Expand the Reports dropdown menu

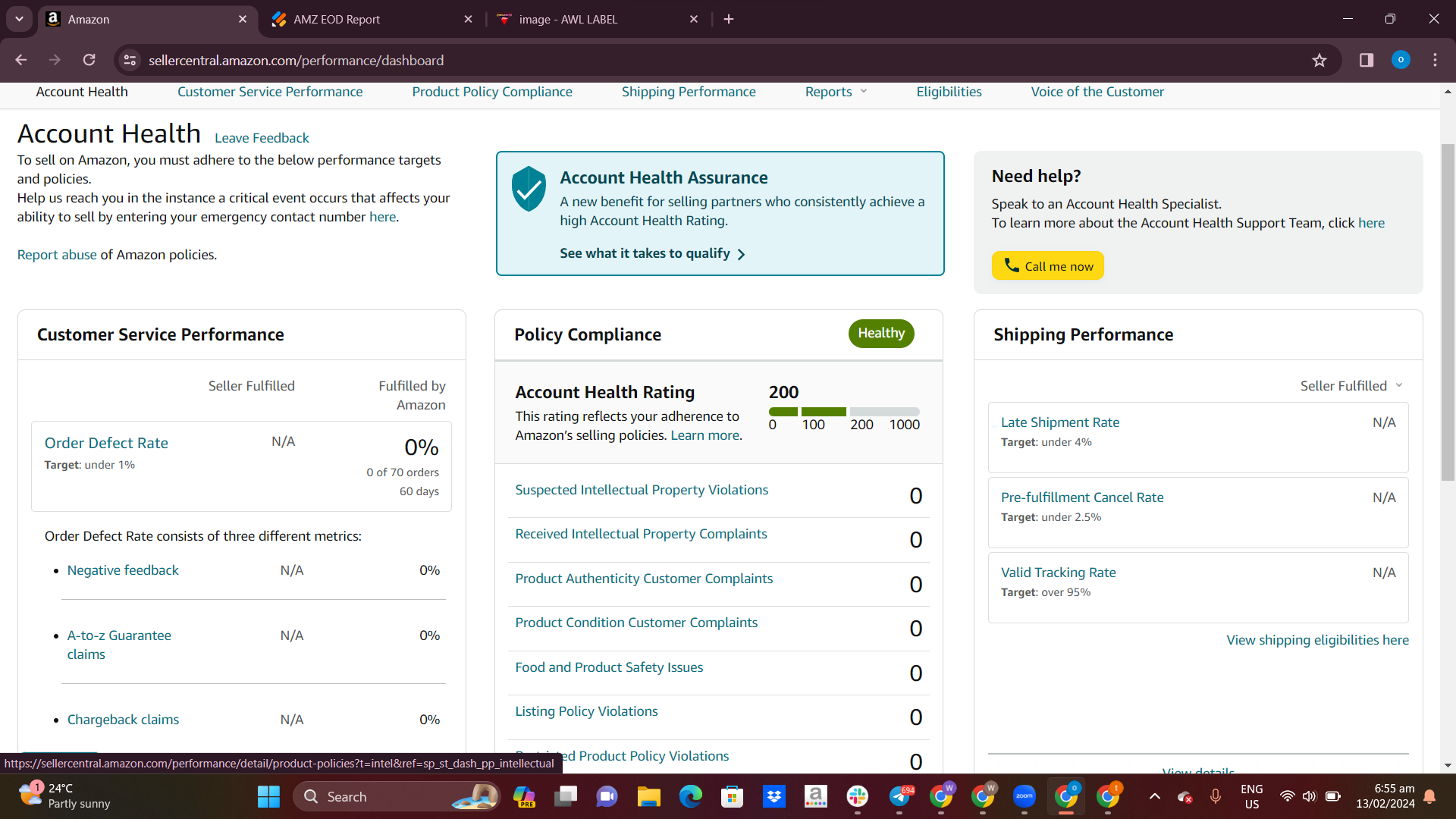click(836, 92)
